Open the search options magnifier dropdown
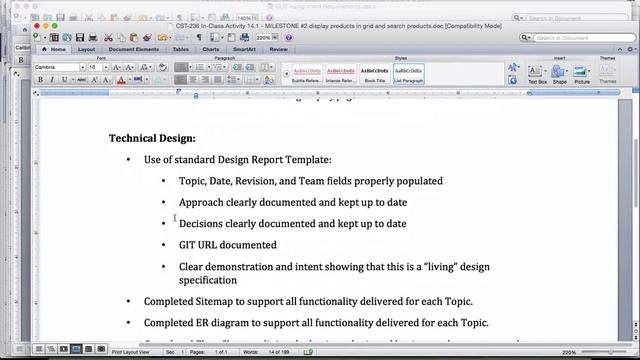Screen dimensions: 640x360 [526, 38]
